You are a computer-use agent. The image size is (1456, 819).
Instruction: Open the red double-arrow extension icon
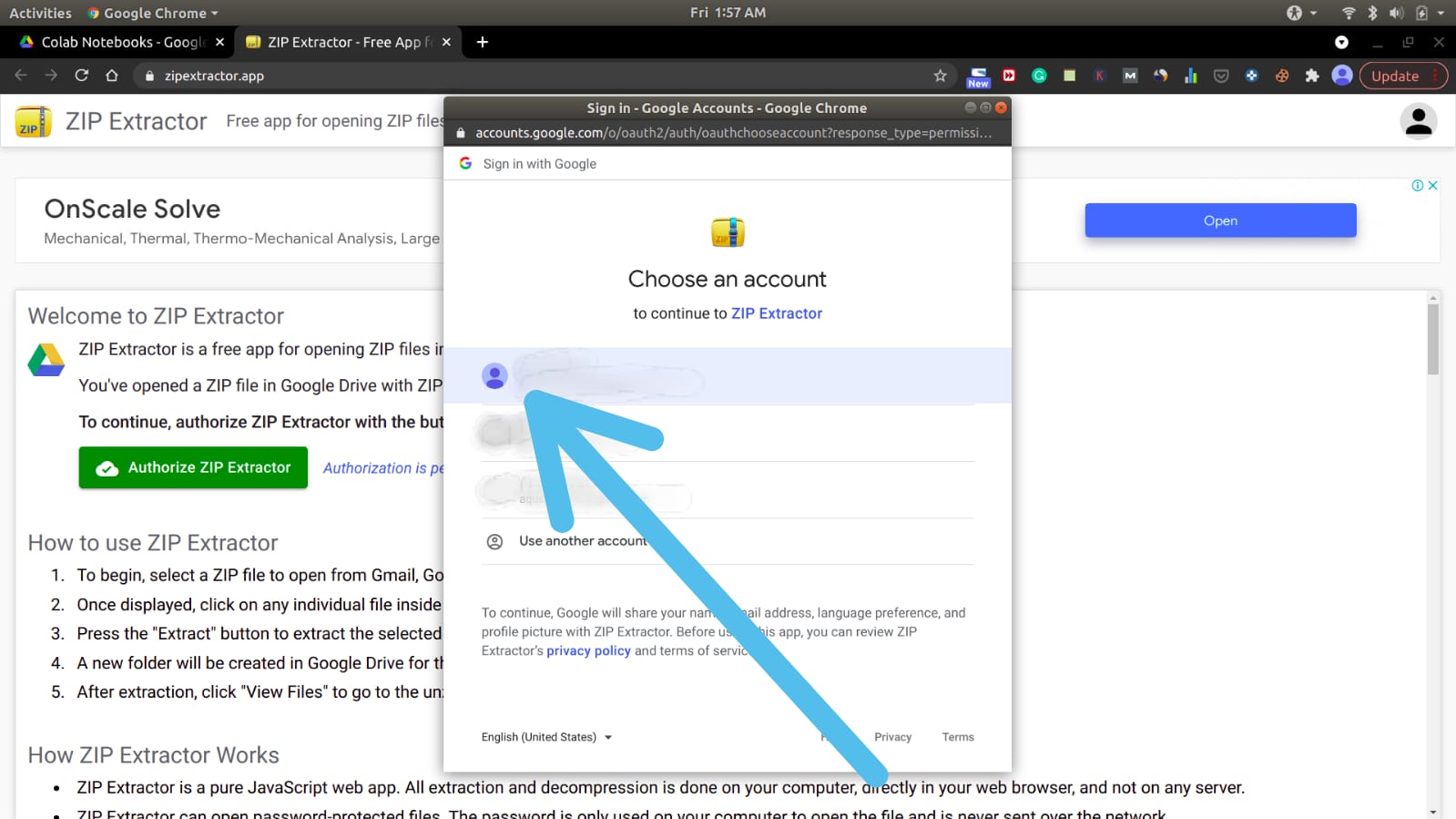pyautogui.click(x=1009, y=76)
